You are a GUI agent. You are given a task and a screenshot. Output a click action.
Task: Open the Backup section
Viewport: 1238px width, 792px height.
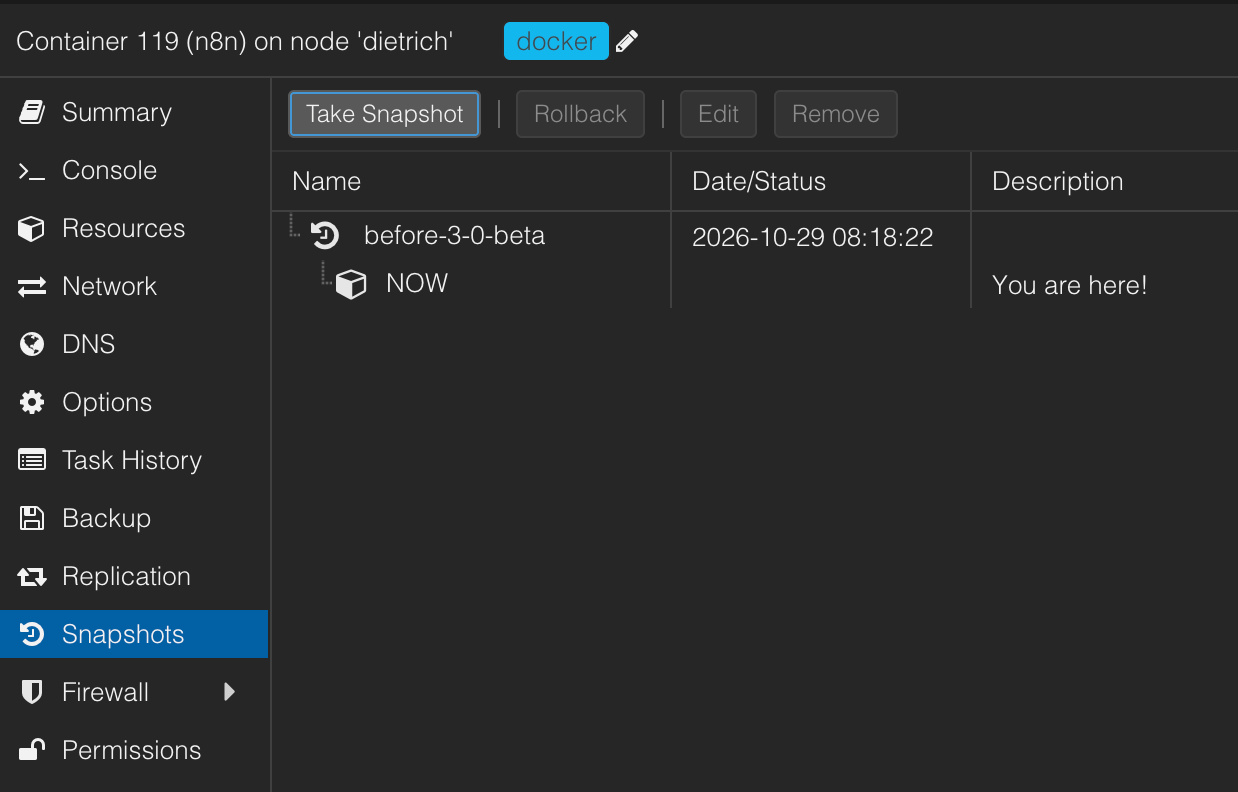click(x=134, y=518)
